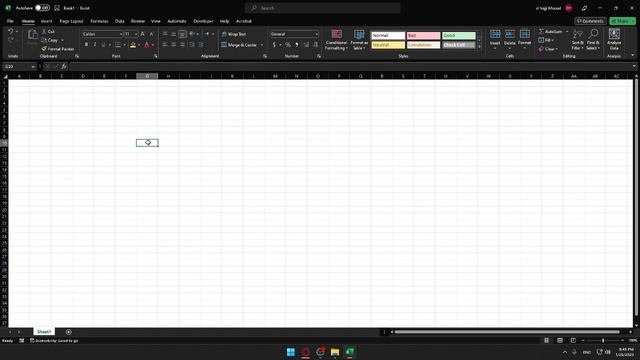
Task: Open the number format General dropdown
Action: [x=316, y=34]
